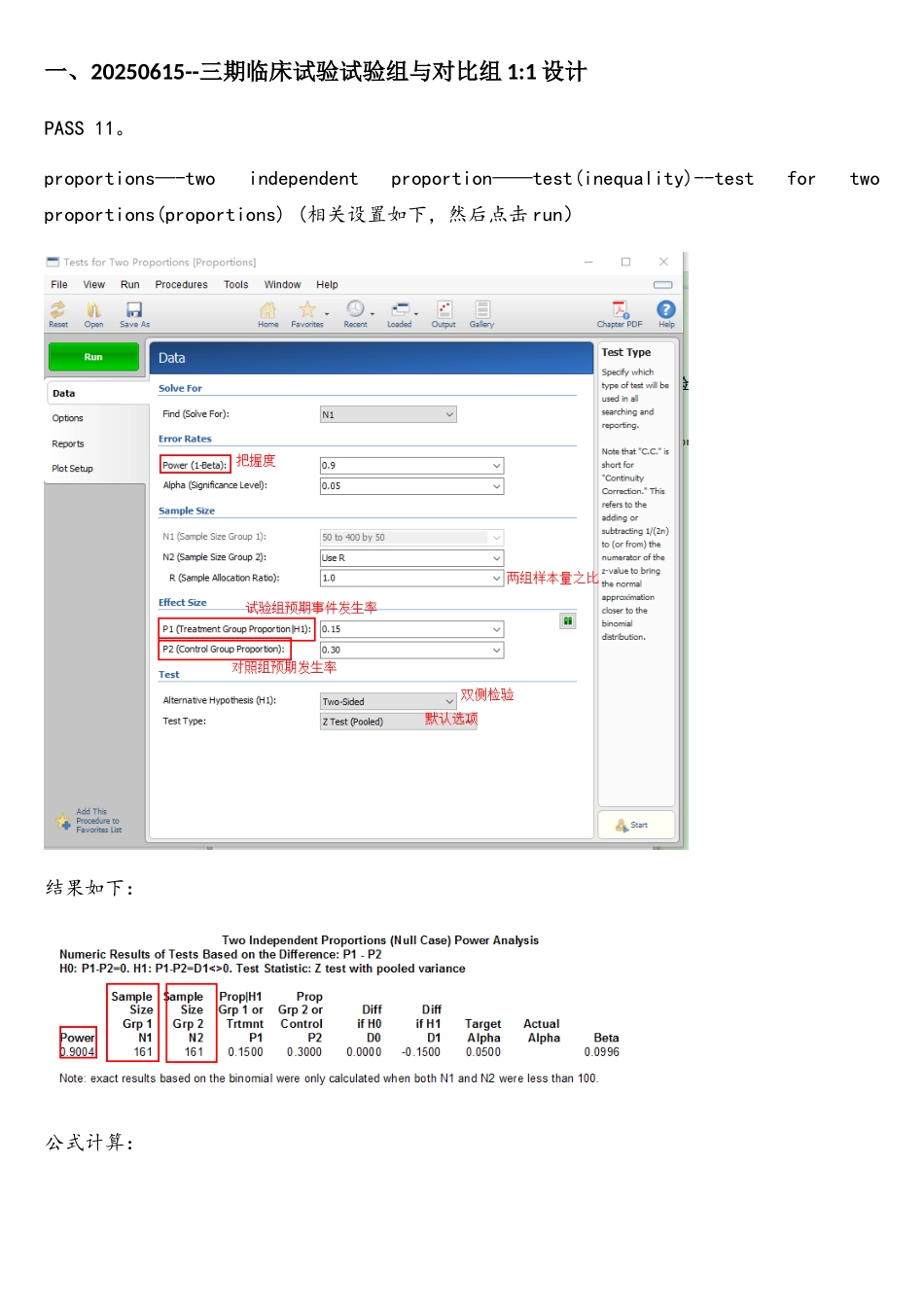This screenshot has height=1307, width=924.
Task: Click the 'Test Type' help heading
Action: tap(626, 352)
